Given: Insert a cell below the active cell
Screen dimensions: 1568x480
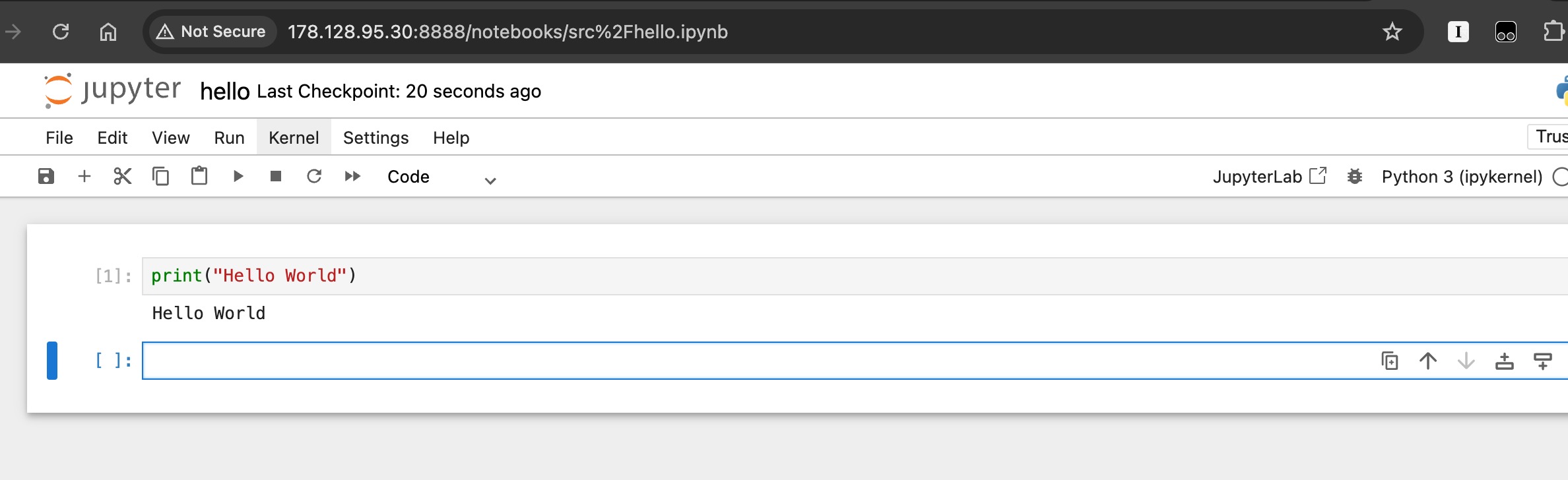Looking at the screenshot, I should click(1543, 361).
